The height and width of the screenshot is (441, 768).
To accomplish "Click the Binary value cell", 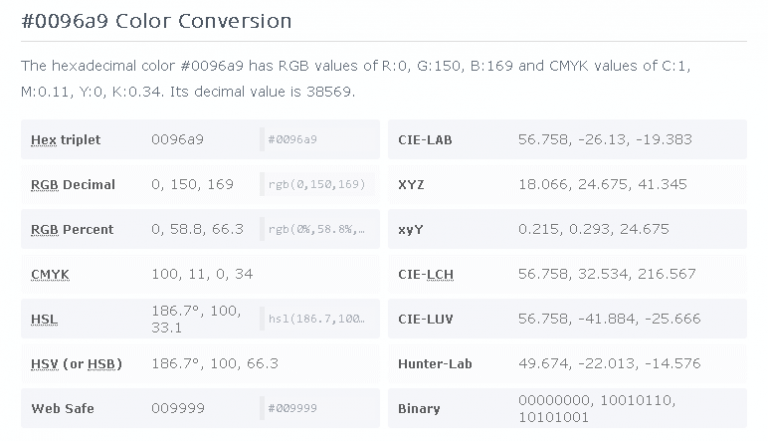I will 597,408.
